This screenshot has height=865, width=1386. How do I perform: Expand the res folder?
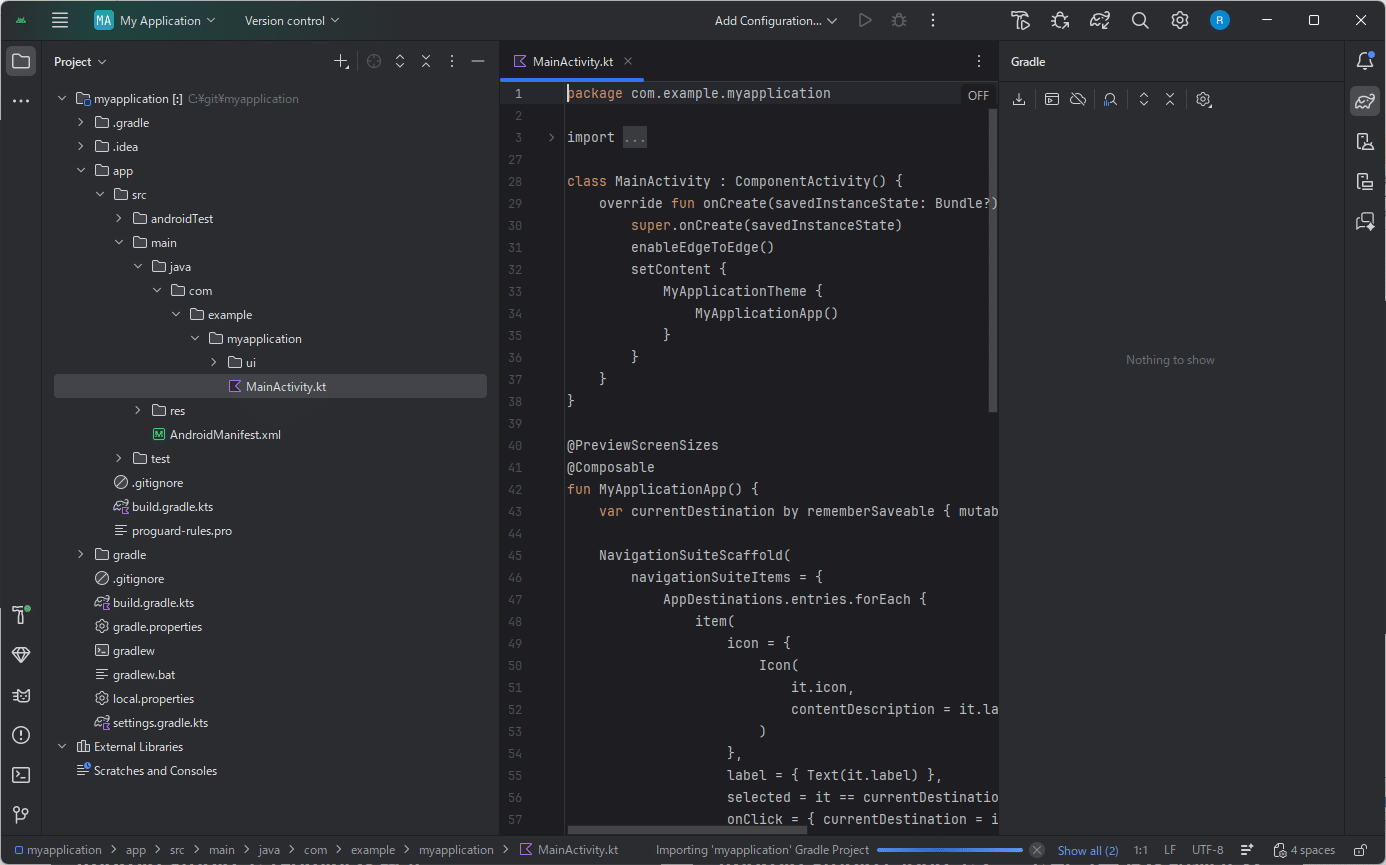[x=138, y=411]
